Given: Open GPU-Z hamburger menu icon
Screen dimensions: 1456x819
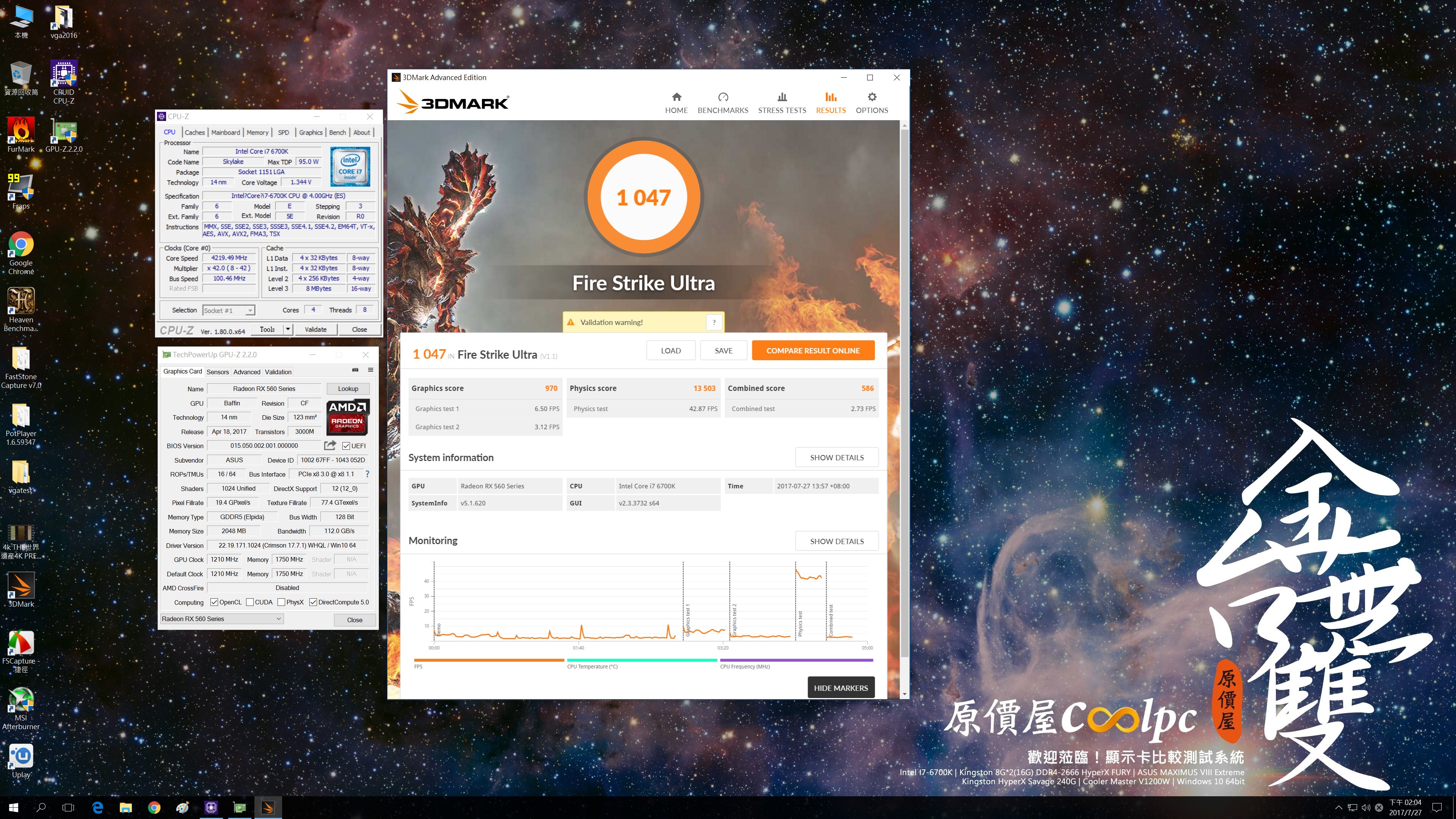Looking at the screenshot, I should click(x=371, y=370).
